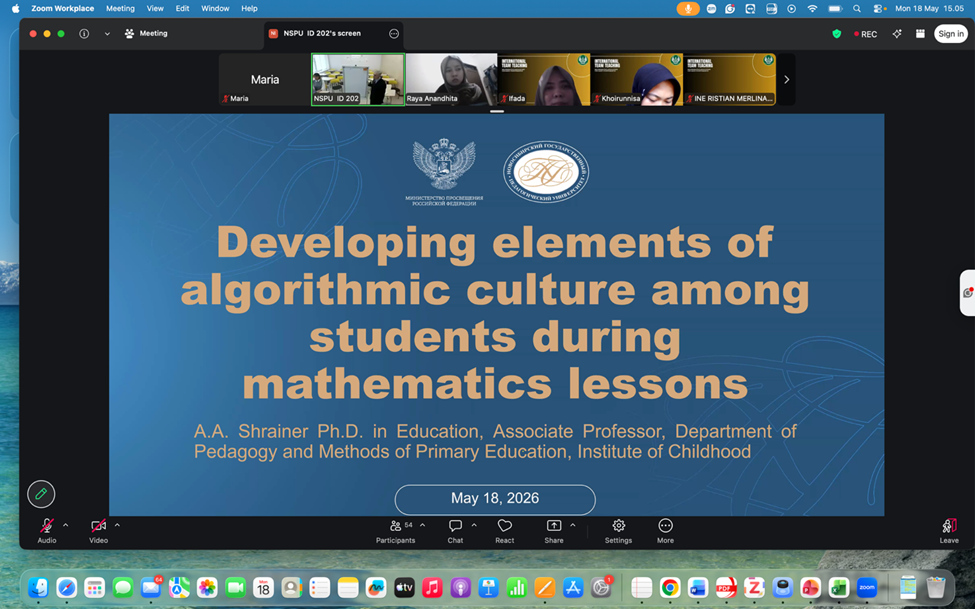The height and width of the screenshot is (609, 975).
Task: Switch to the Meeting tab
Action: [146, 34]
